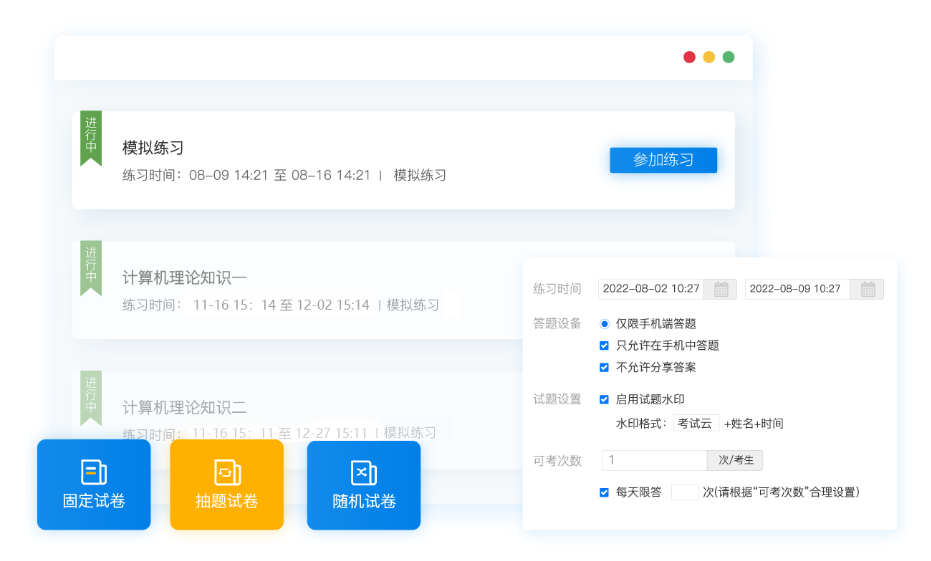This screenshot has height=561, width=931.
Task: Uncheck the 只允许在手机中答题 checkbox
Action: [x=604, y=346]
